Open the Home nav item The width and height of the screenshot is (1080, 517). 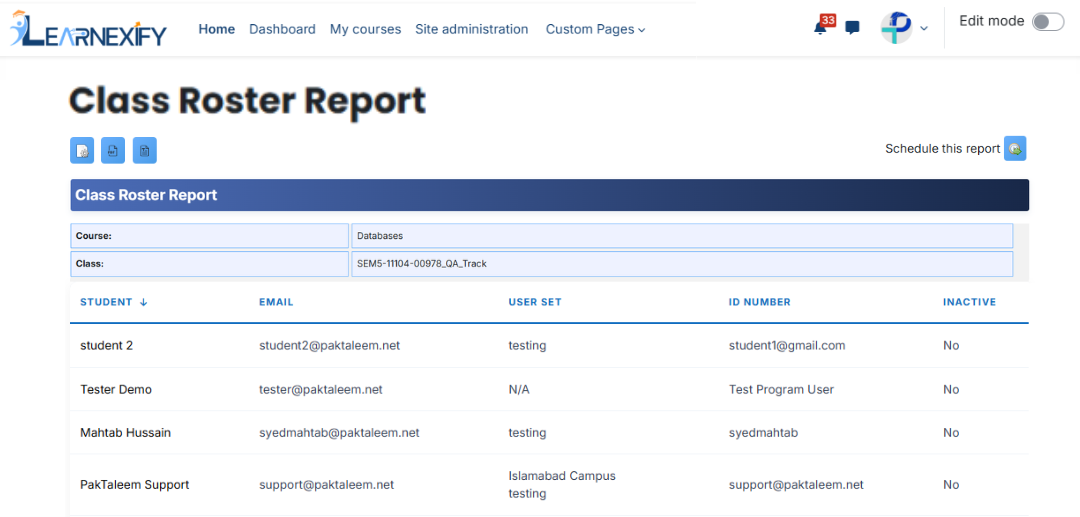(x=216, y=29)
